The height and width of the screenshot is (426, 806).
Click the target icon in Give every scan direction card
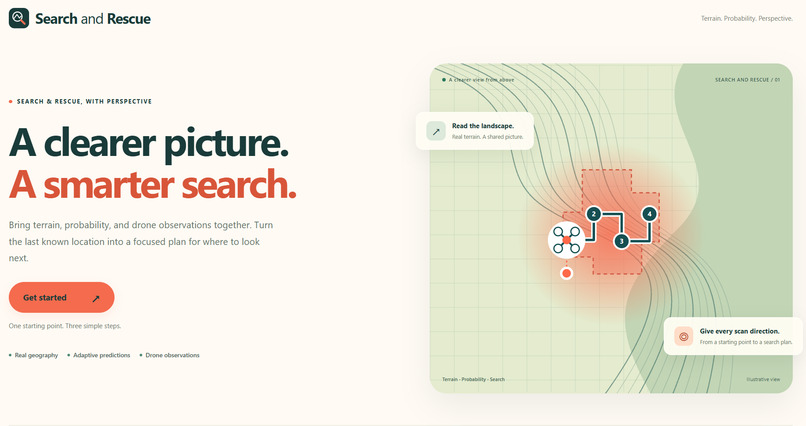click(684, 337)
